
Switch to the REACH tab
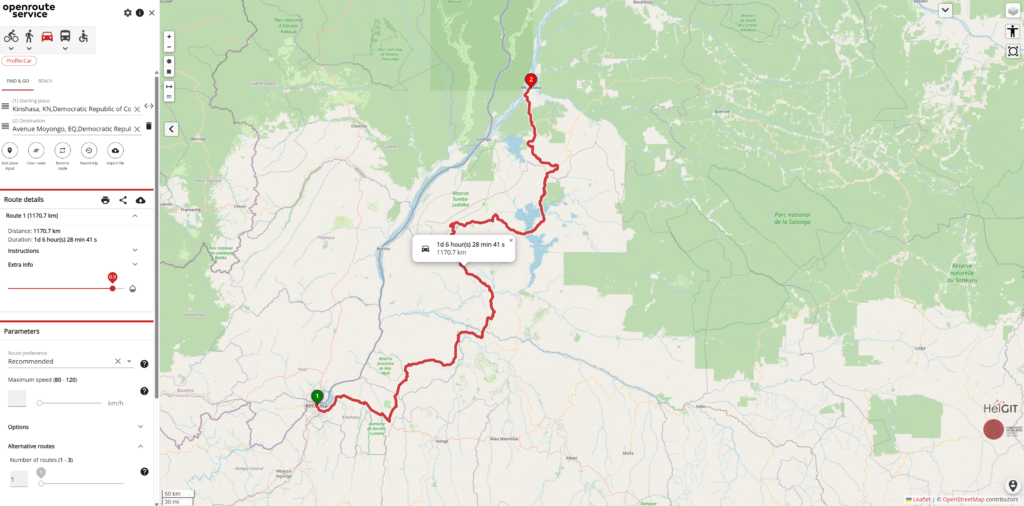click(45, 81)
